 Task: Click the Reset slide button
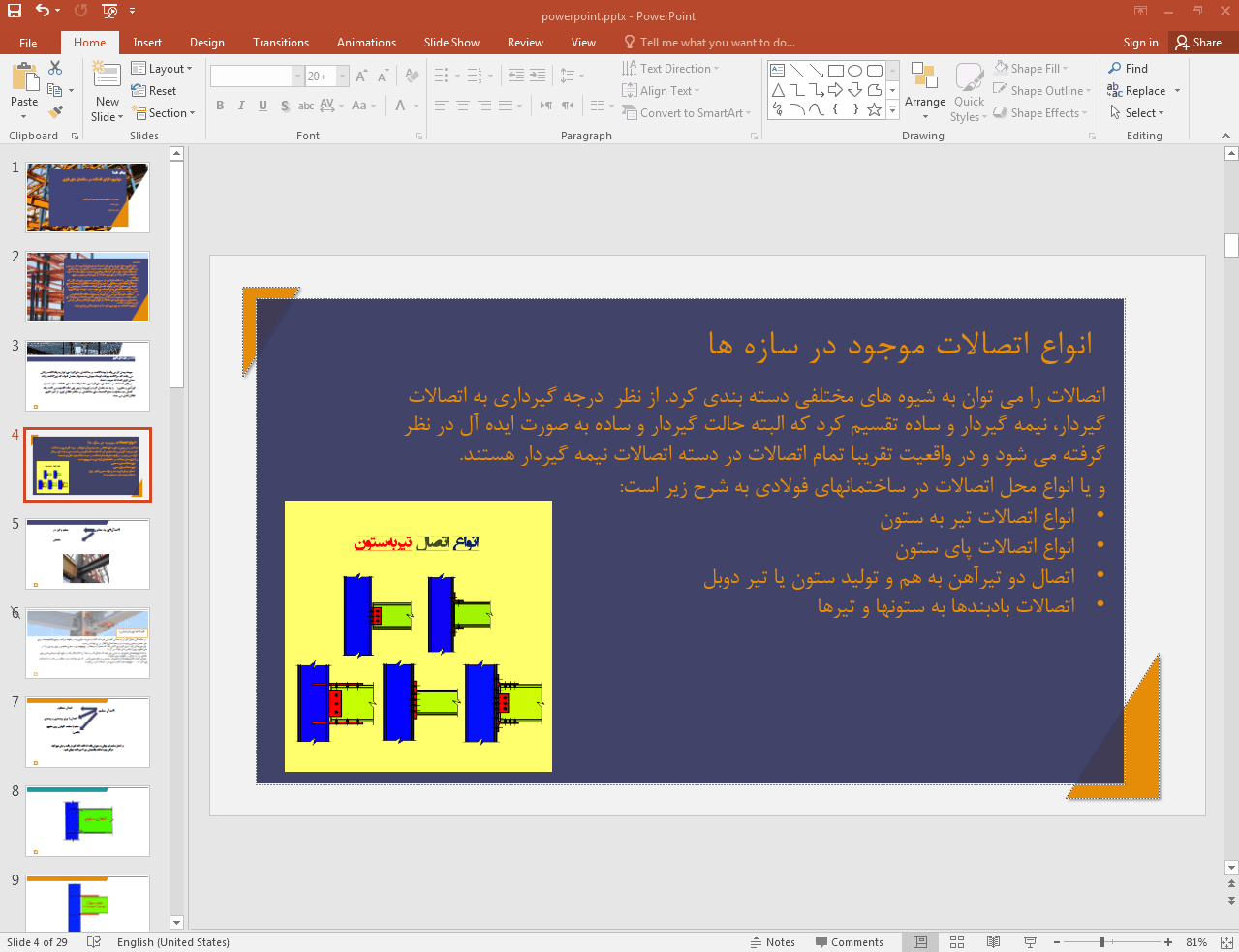155,91
